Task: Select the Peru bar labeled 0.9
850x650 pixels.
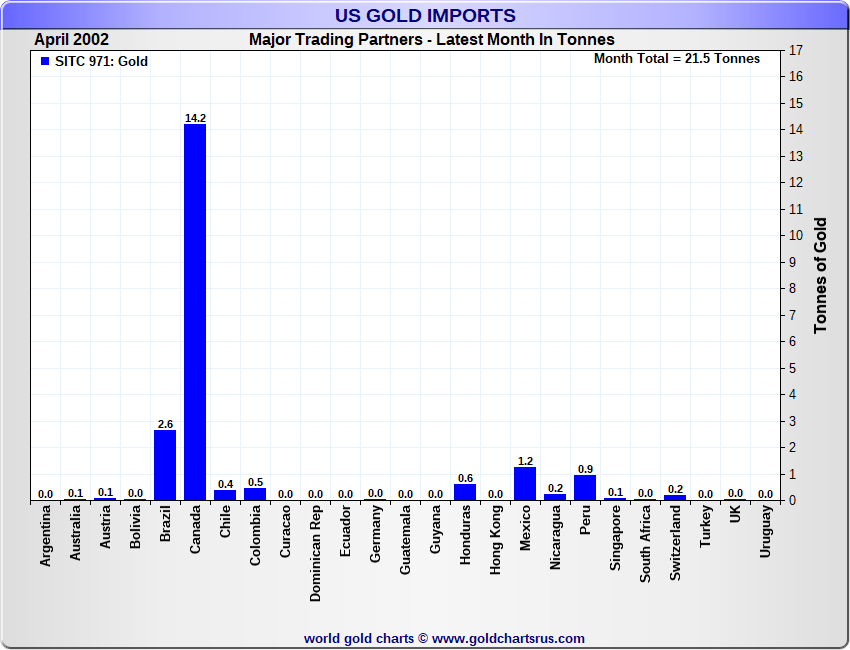Action: coord(585,488)
